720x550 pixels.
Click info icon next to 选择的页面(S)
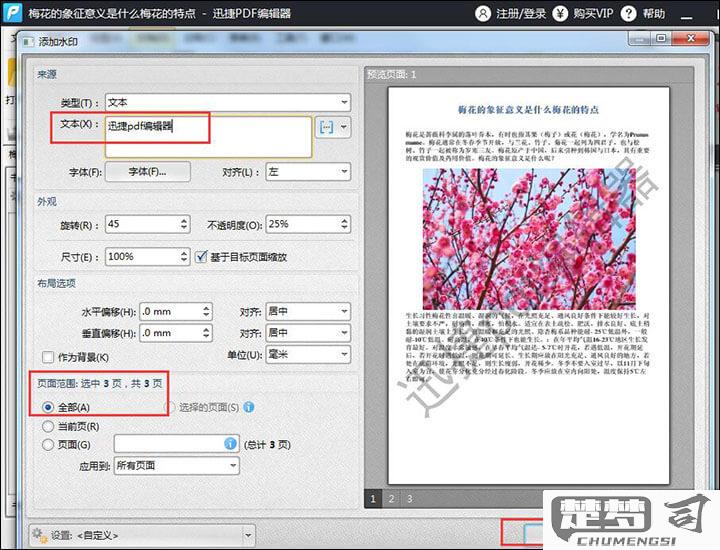(249, 407)
